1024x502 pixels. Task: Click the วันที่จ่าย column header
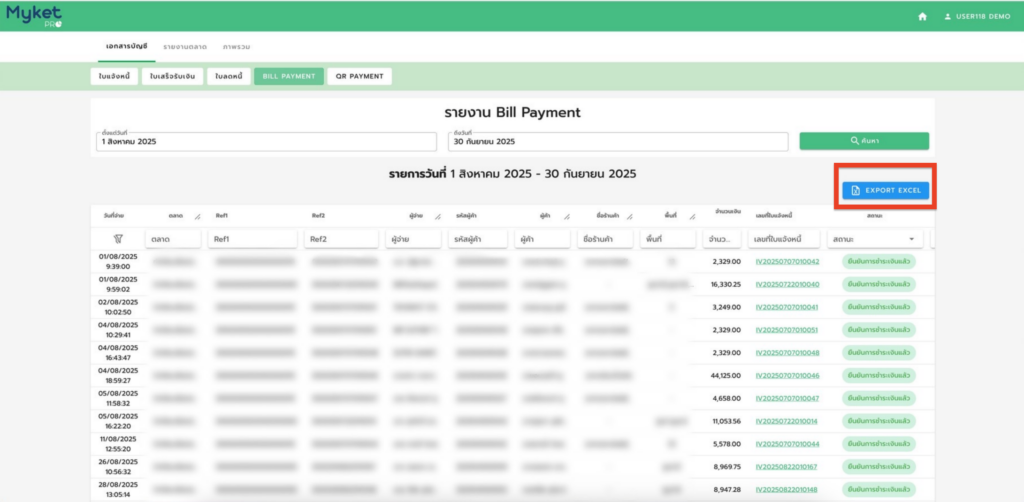point(114,215)
